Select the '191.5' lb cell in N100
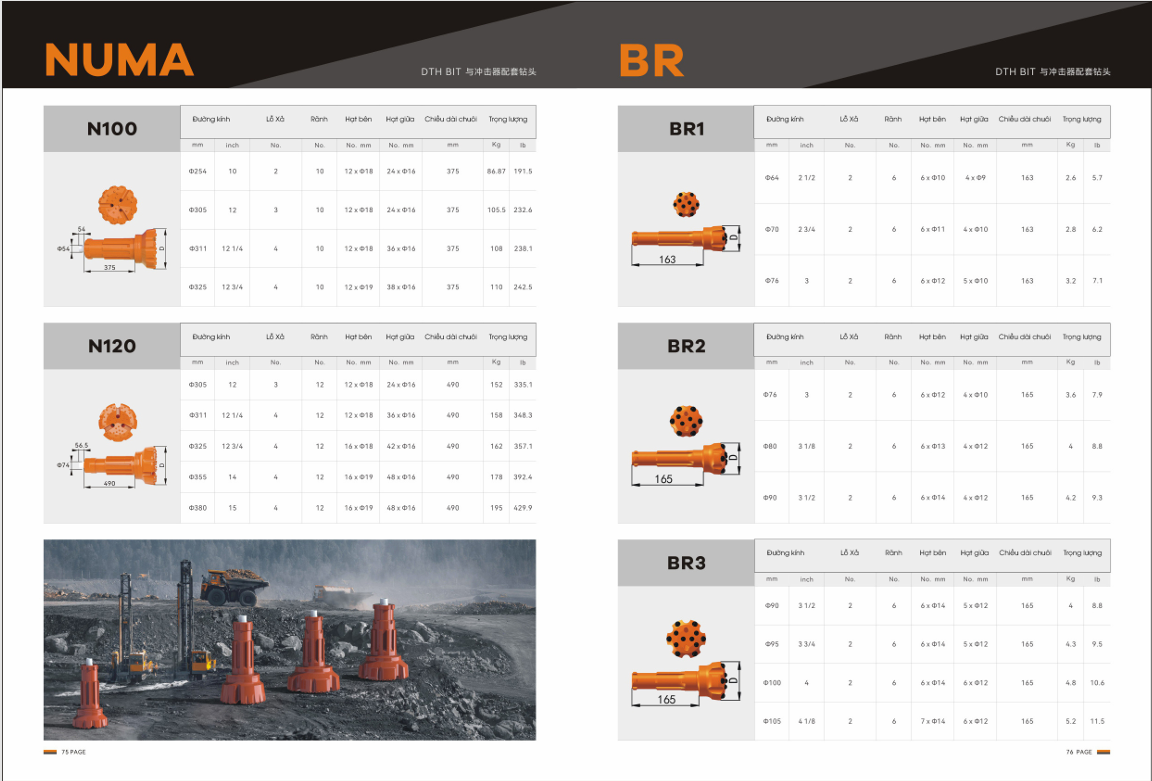The image size is (1152, 781). coord(523,171)
